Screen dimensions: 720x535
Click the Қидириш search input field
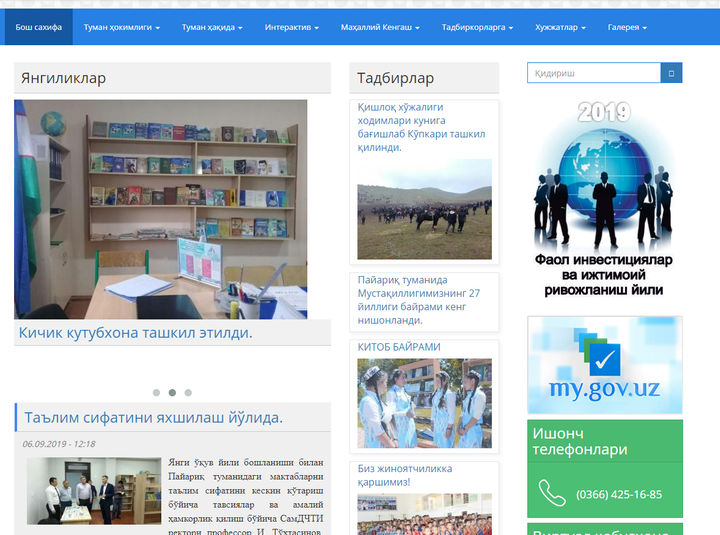click(594, 73)
